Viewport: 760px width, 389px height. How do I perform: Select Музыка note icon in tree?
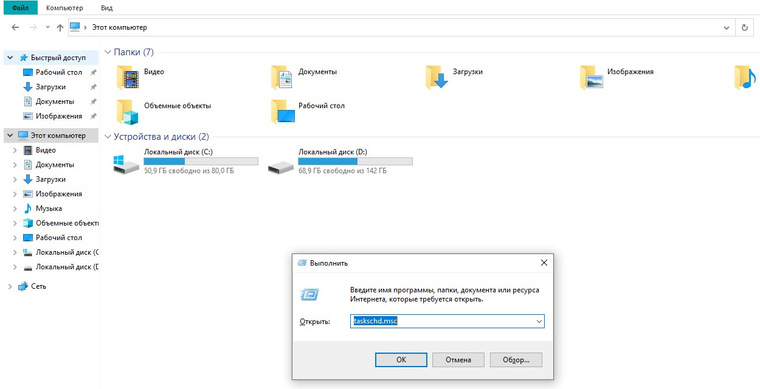(28, 209)
